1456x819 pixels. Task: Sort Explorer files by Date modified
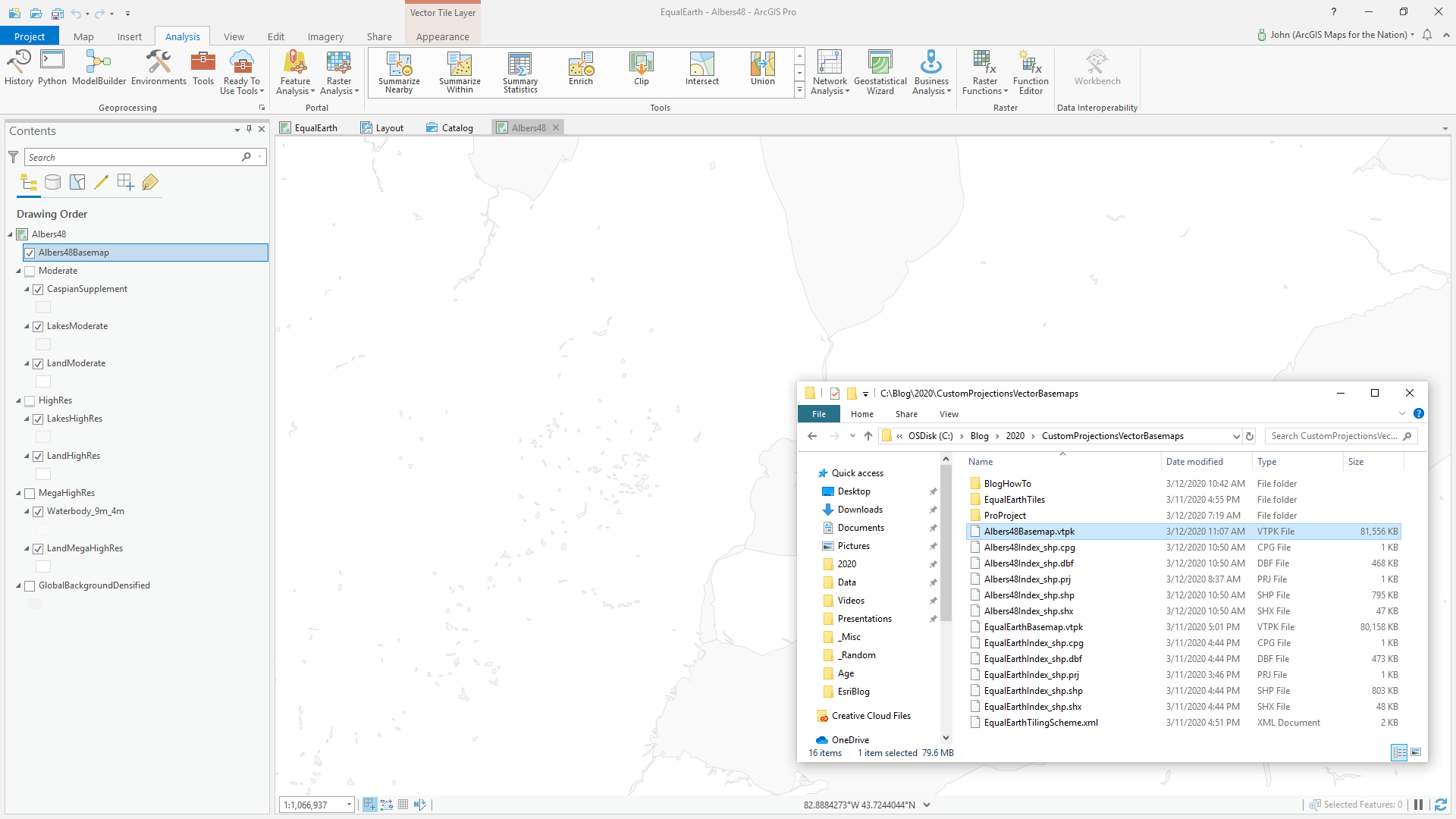click(x=1194, y=462)
